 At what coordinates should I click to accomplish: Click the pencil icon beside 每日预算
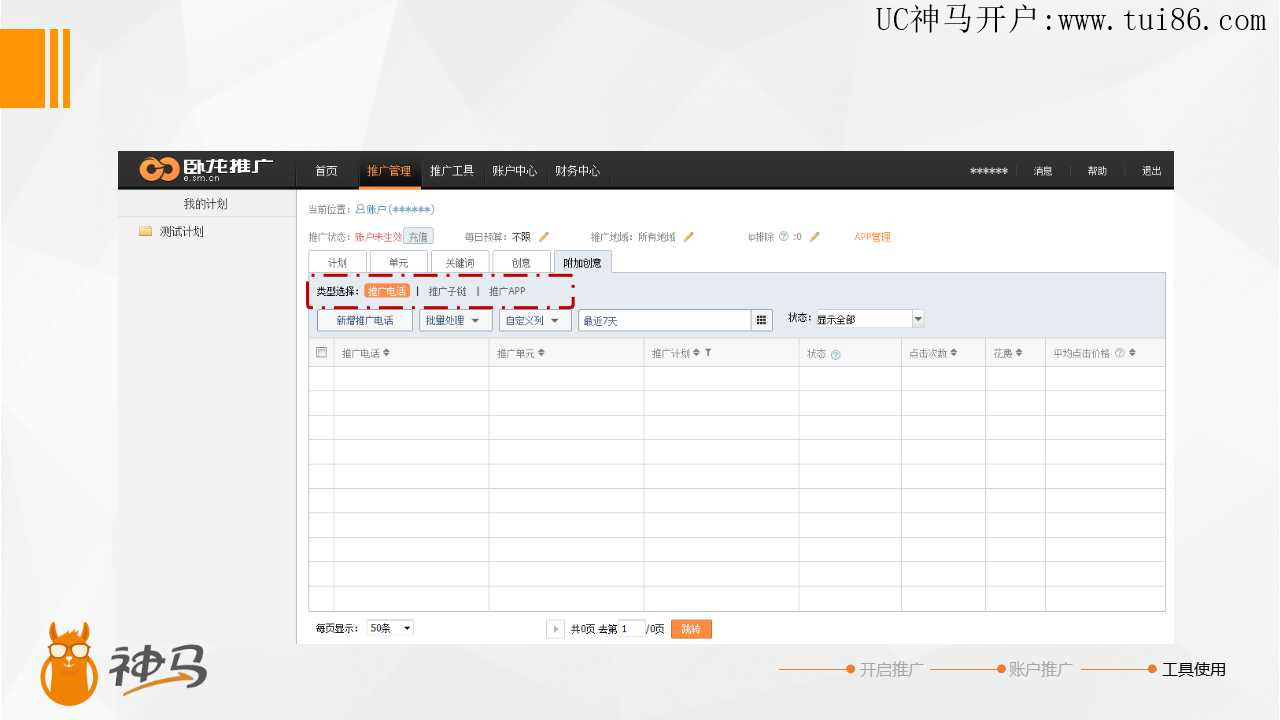[x=544, y=237]
